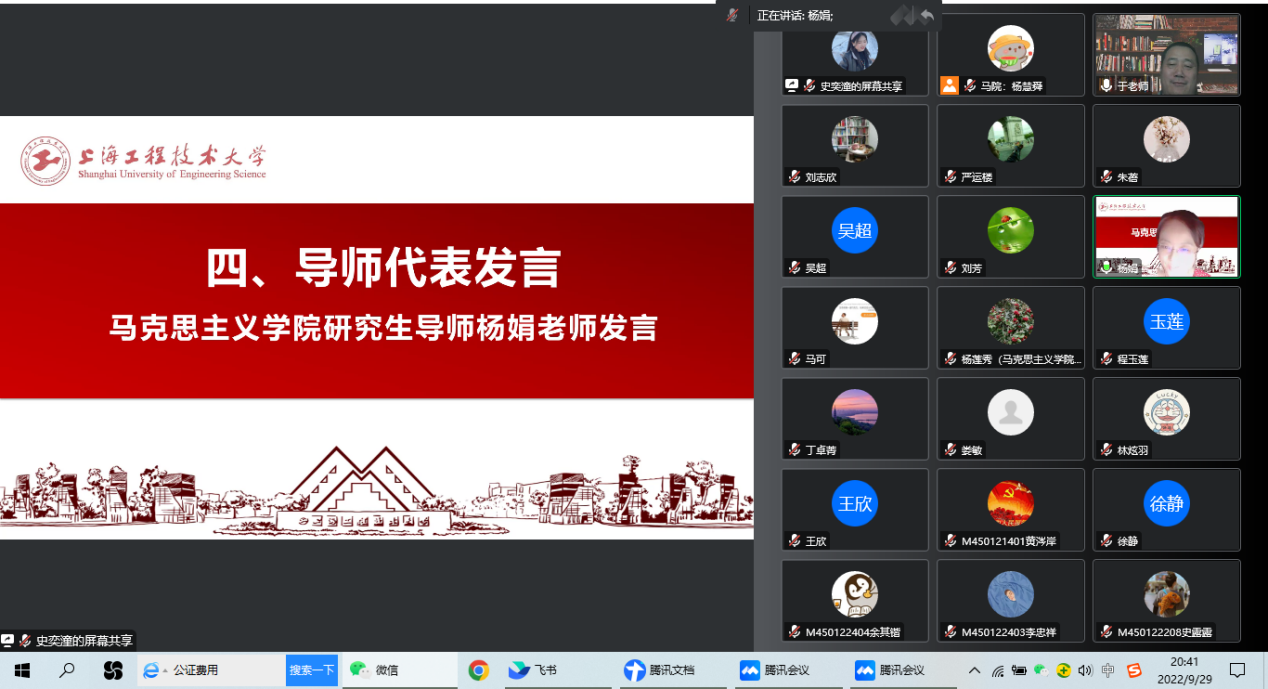The image size is (1268, 689).
Task: Open the Windows Start menu
Action: point(22,670)
